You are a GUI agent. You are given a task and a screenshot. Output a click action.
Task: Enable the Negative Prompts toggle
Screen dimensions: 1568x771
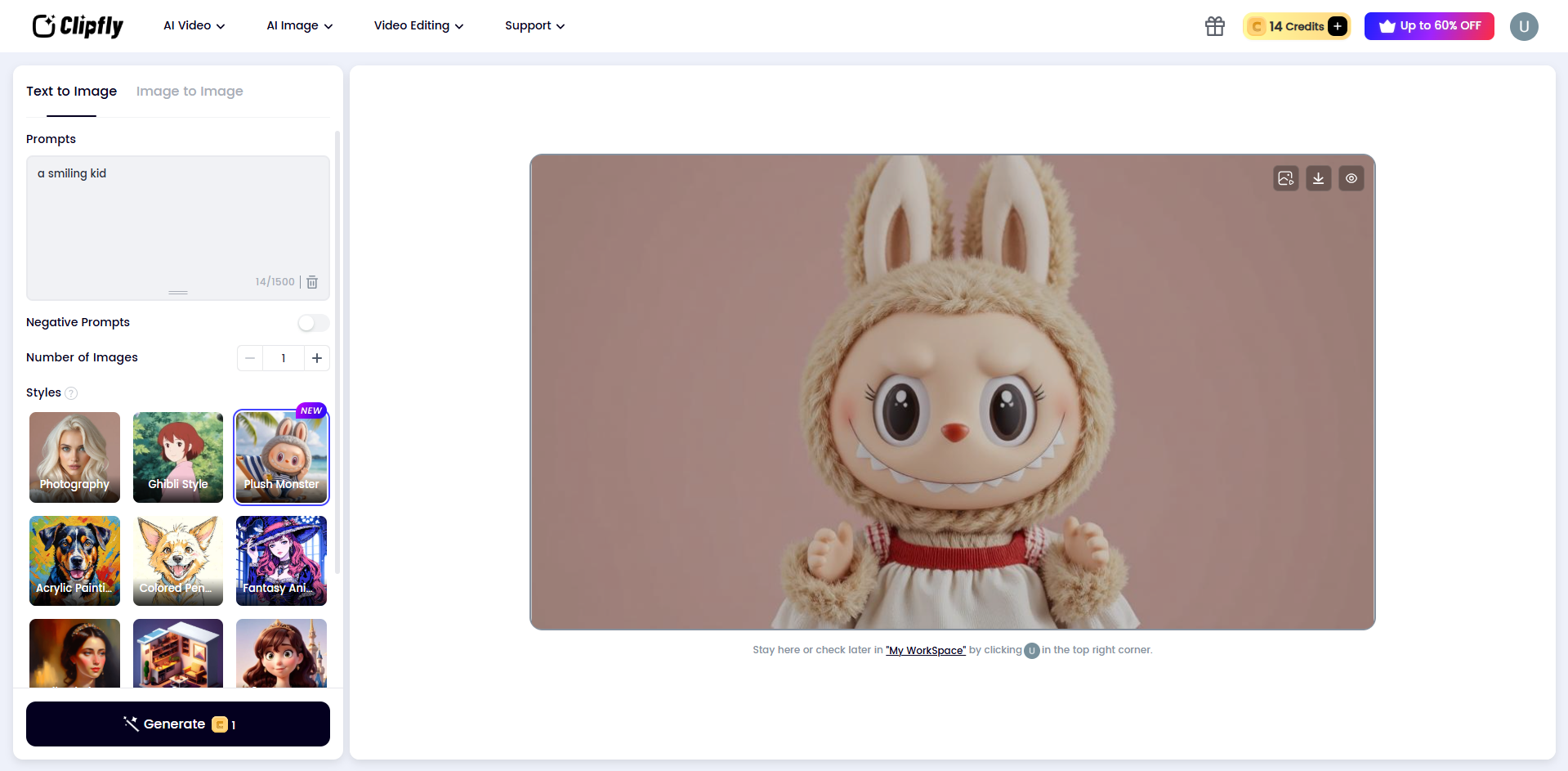coord(313,323)
